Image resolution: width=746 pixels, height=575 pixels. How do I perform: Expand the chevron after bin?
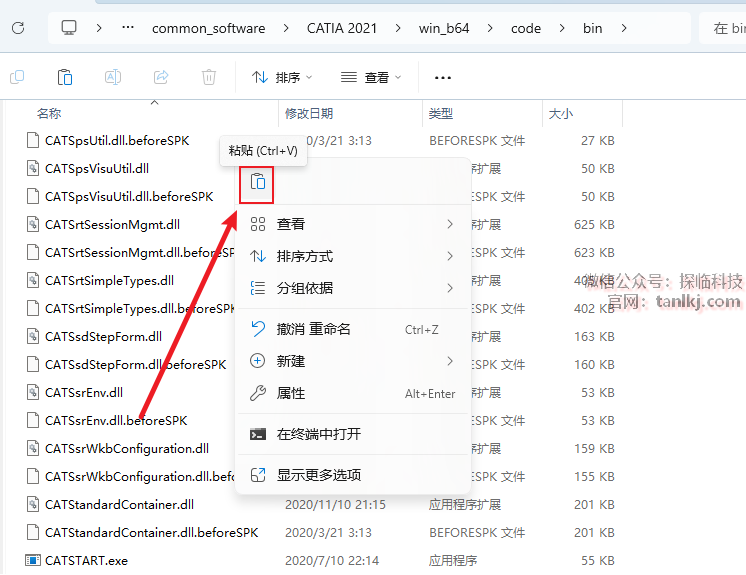pos(624,28)
